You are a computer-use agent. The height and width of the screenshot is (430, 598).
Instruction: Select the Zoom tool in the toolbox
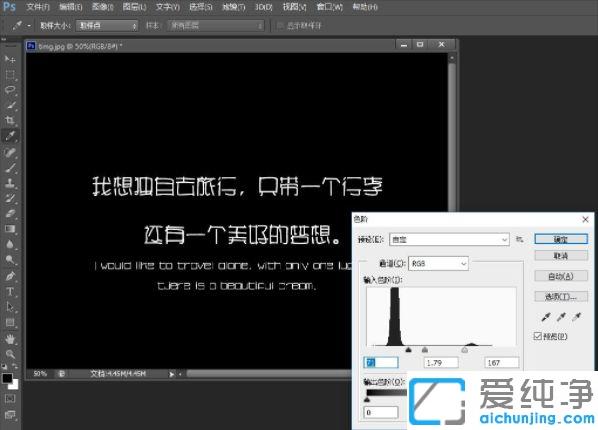pos(10,354)
